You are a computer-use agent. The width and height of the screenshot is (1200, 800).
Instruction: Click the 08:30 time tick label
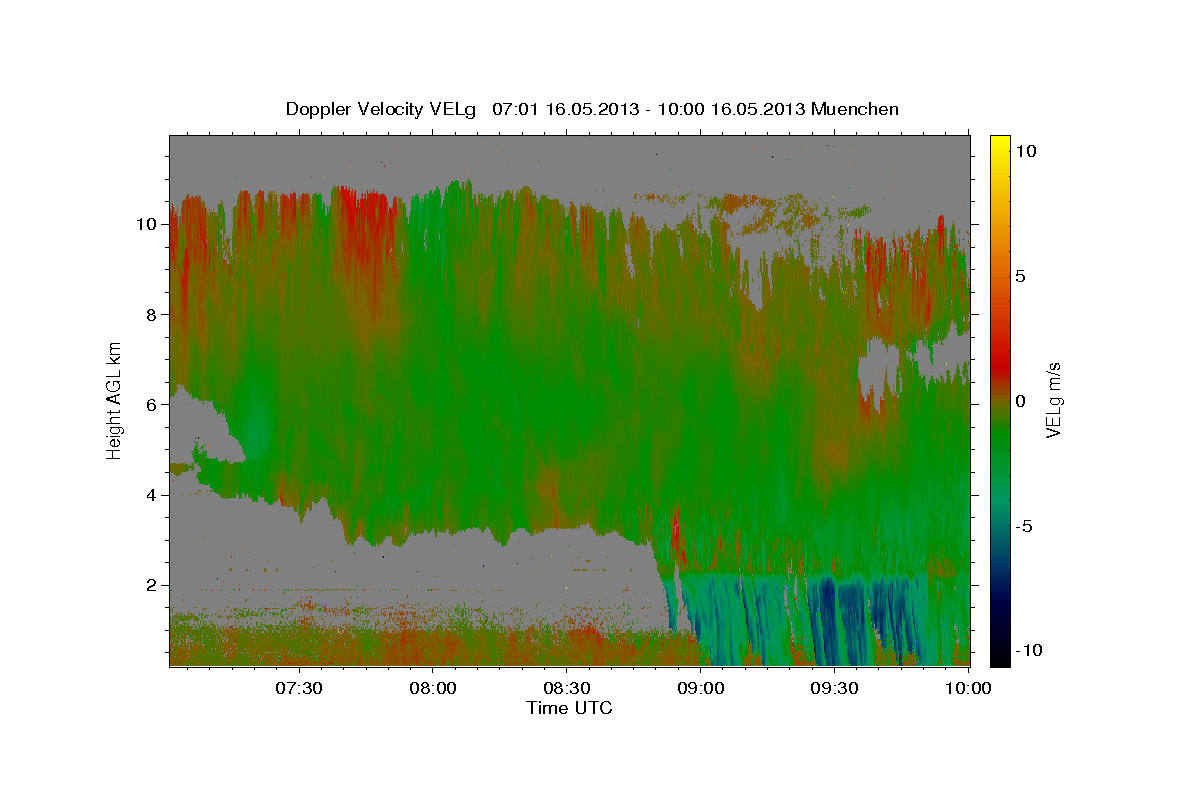point(567,688)
